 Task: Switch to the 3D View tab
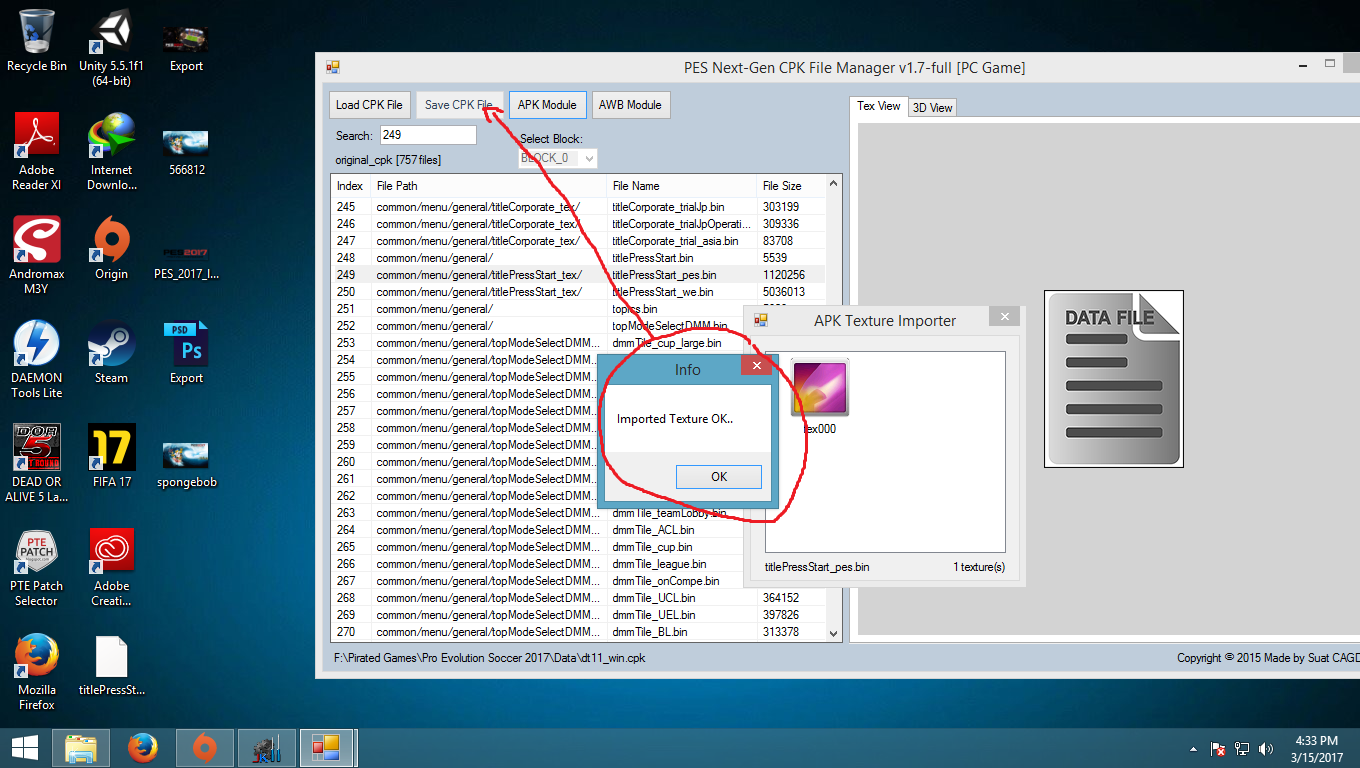point(932,107)
